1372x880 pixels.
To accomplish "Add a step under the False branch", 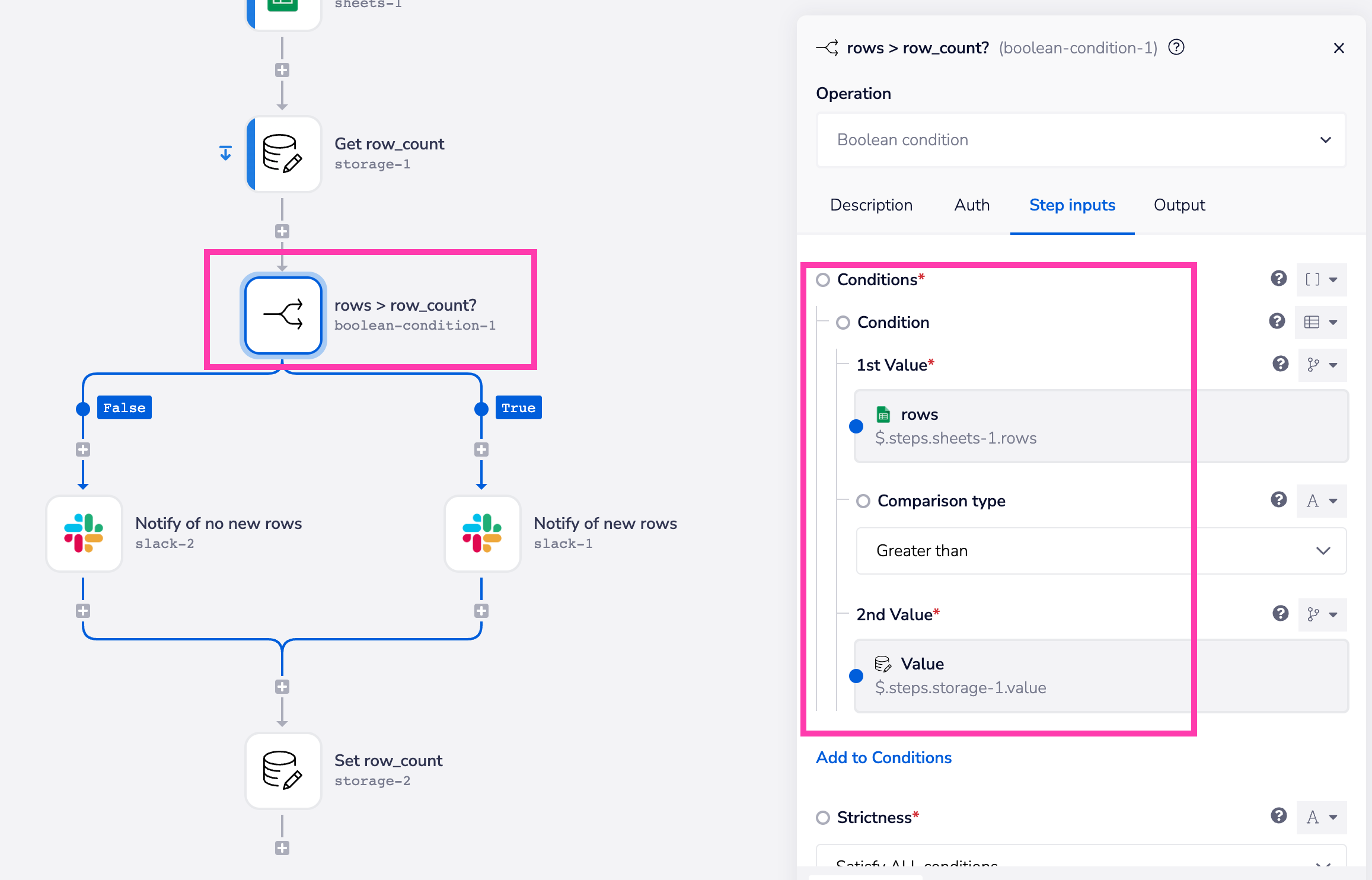I will [83, 449].
